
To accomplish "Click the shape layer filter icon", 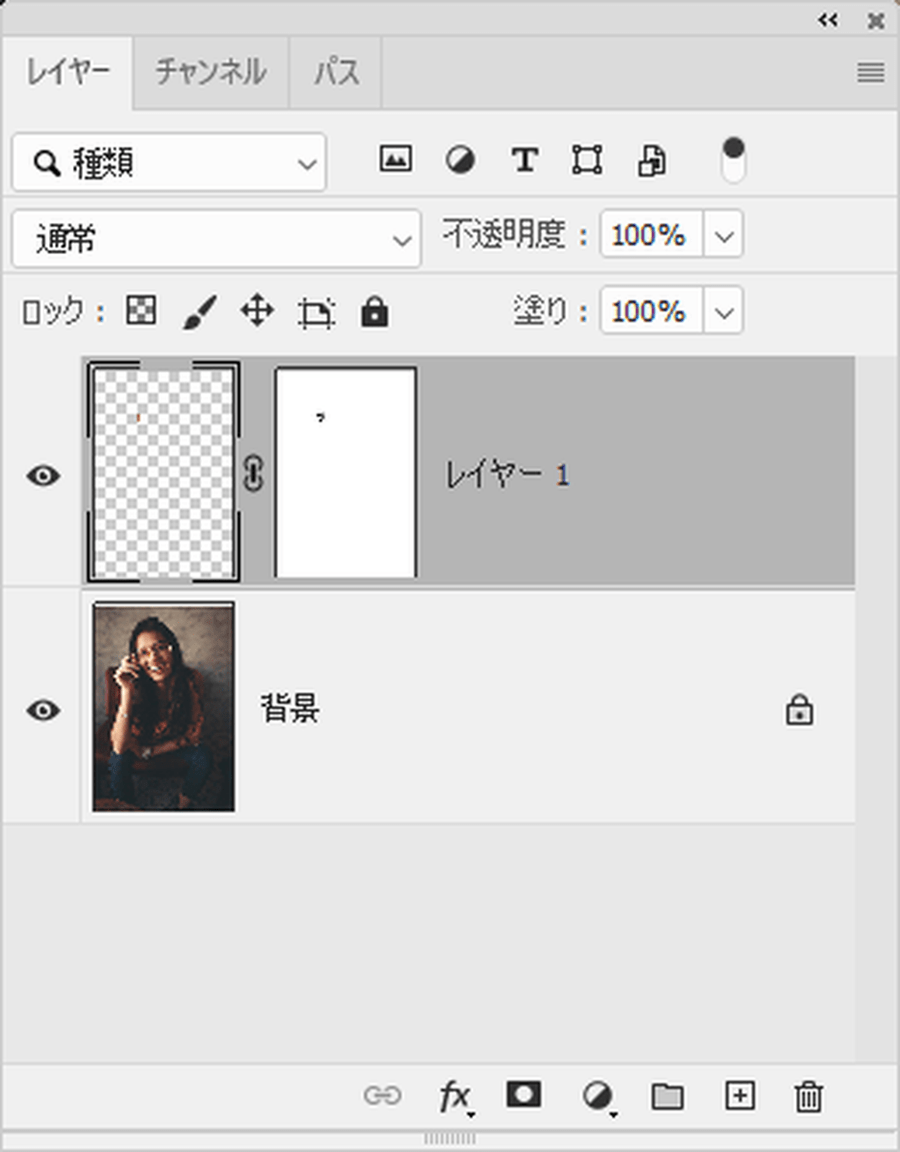I will 587,160.
